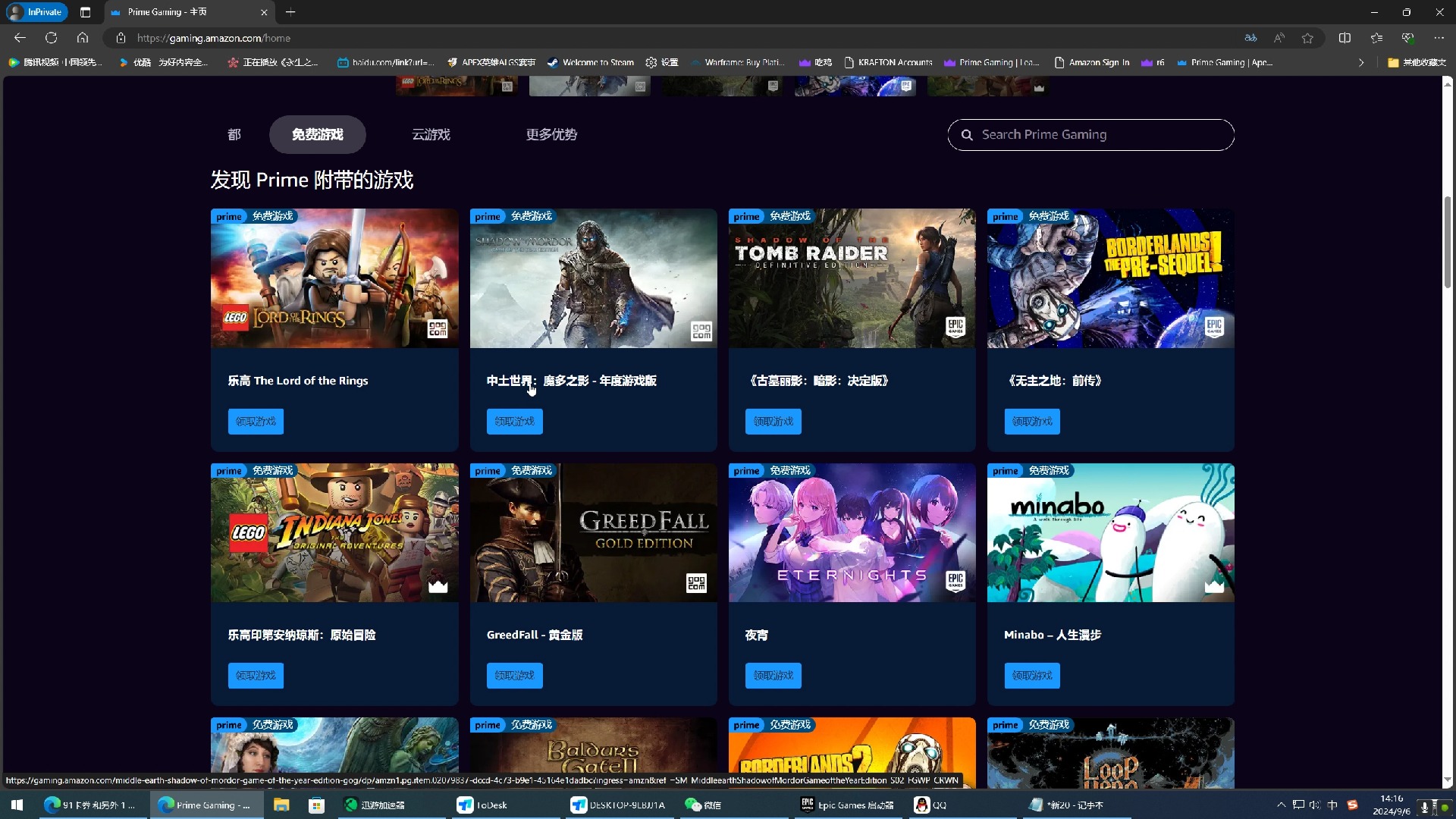The width and height of the screenshot is (1456, 819).
Task: Open the LEGO Lord of the Rings thumbnail
Action: pos(334,278)
